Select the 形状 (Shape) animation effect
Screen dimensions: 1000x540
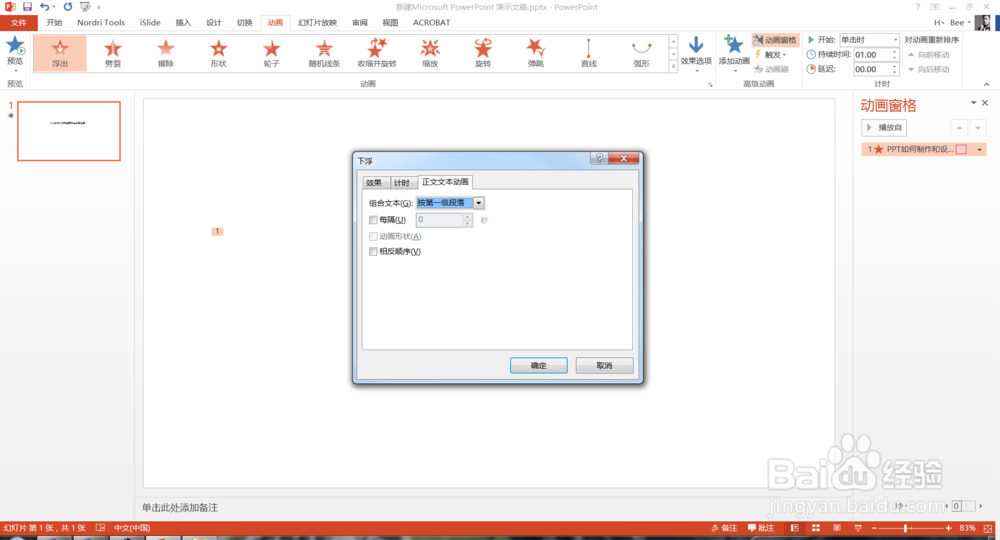(219, 53)
